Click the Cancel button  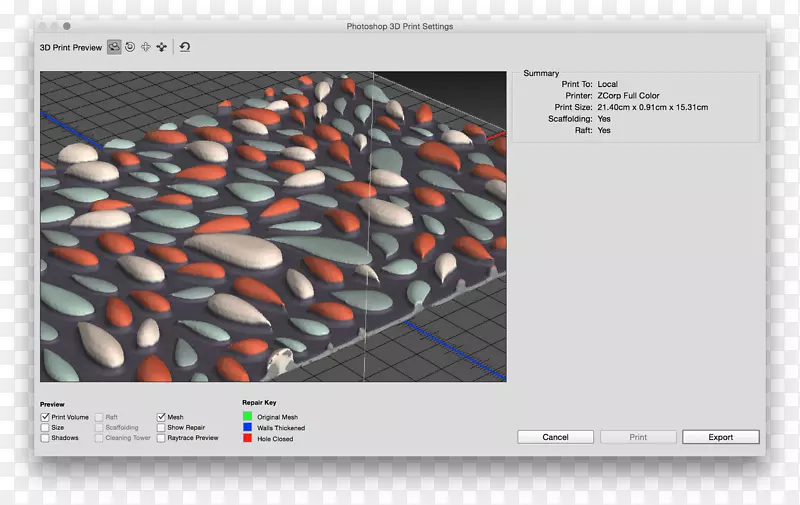(555, 437)
